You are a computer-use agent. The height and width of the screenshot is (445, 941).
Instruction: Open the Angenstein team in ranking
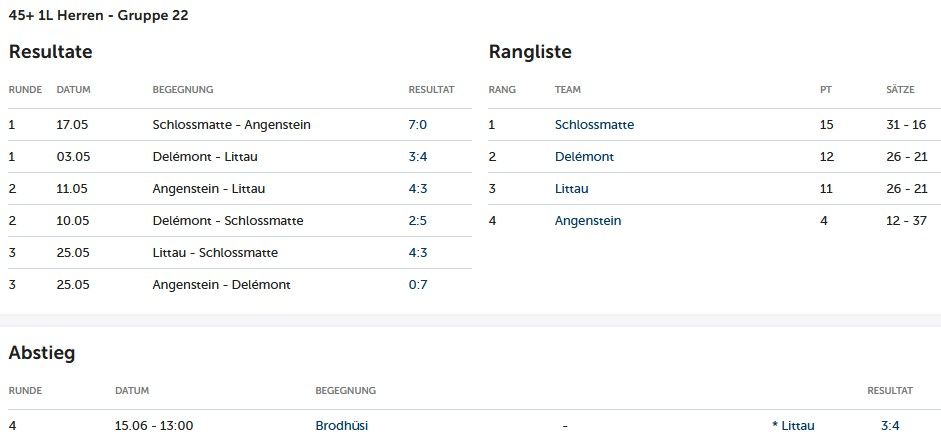point(588,221)
